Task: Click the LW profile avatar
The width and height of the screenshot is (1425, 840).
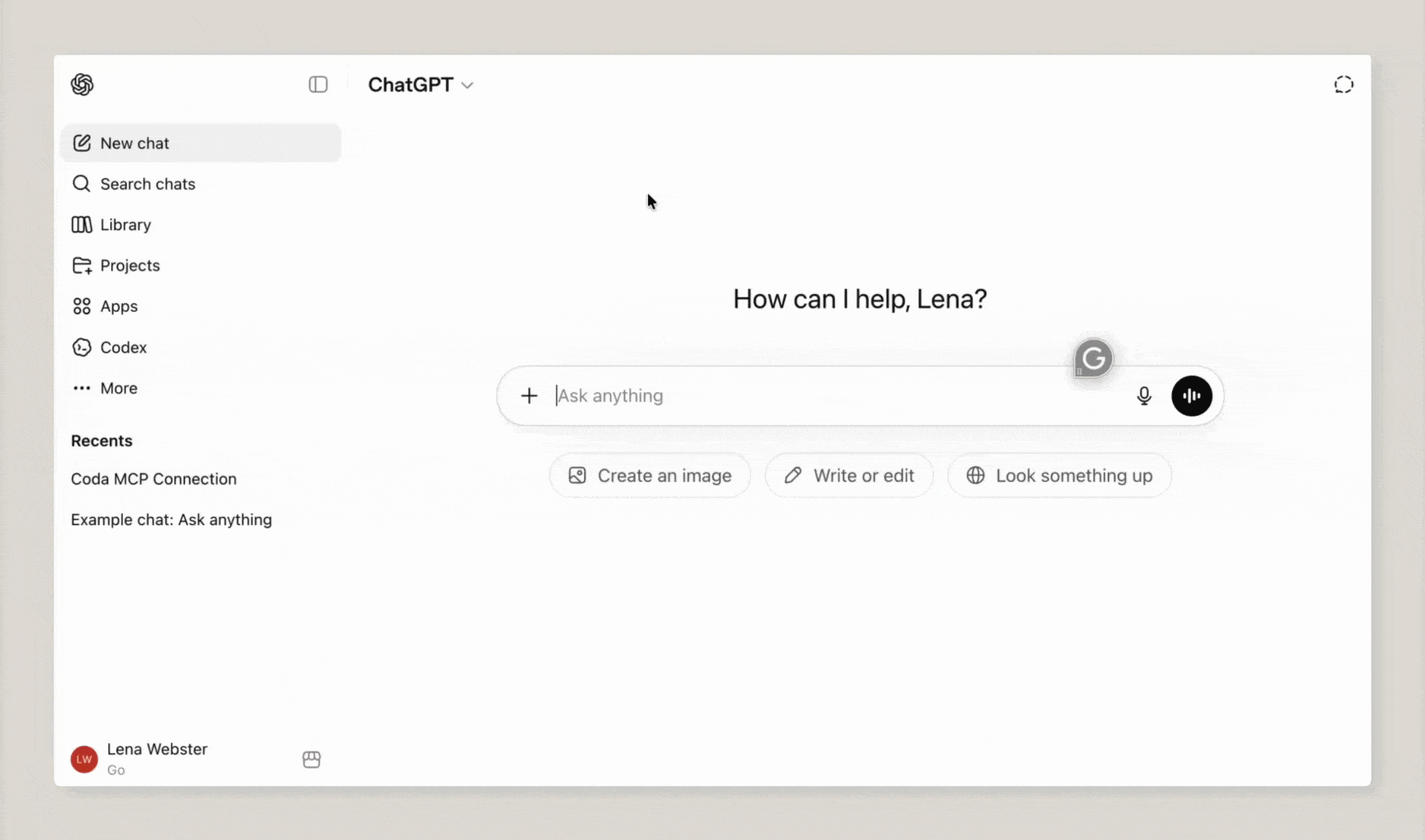Action: 84,759
